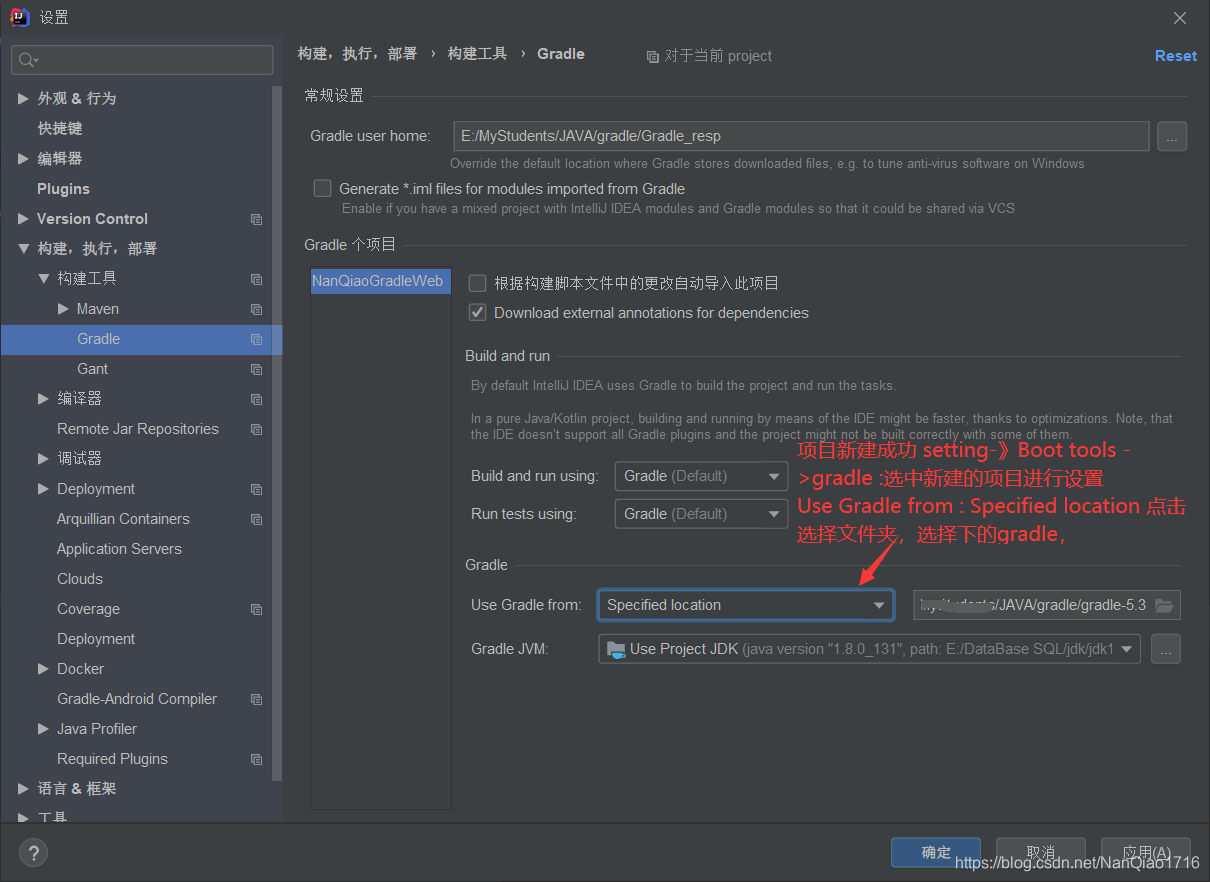Click project-level icon beside Maven

(x=257, y=309)
